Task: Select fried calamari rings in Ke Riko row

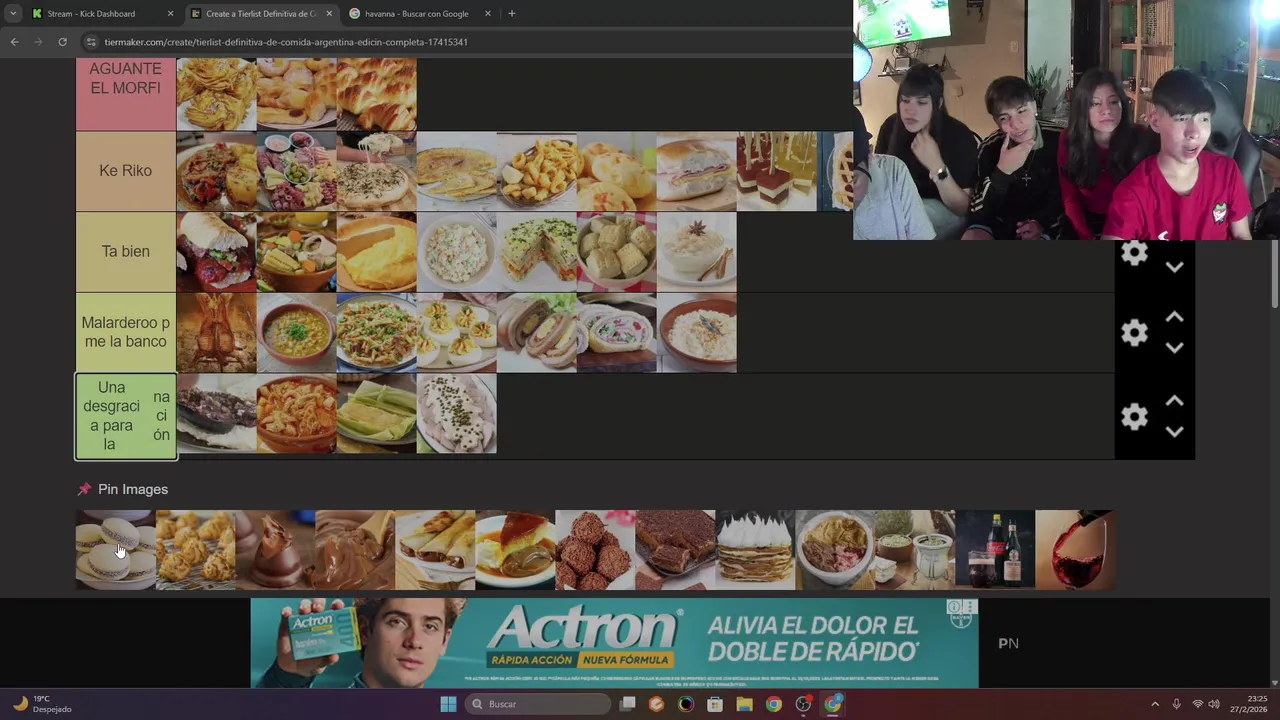Action: coord(537,171)
